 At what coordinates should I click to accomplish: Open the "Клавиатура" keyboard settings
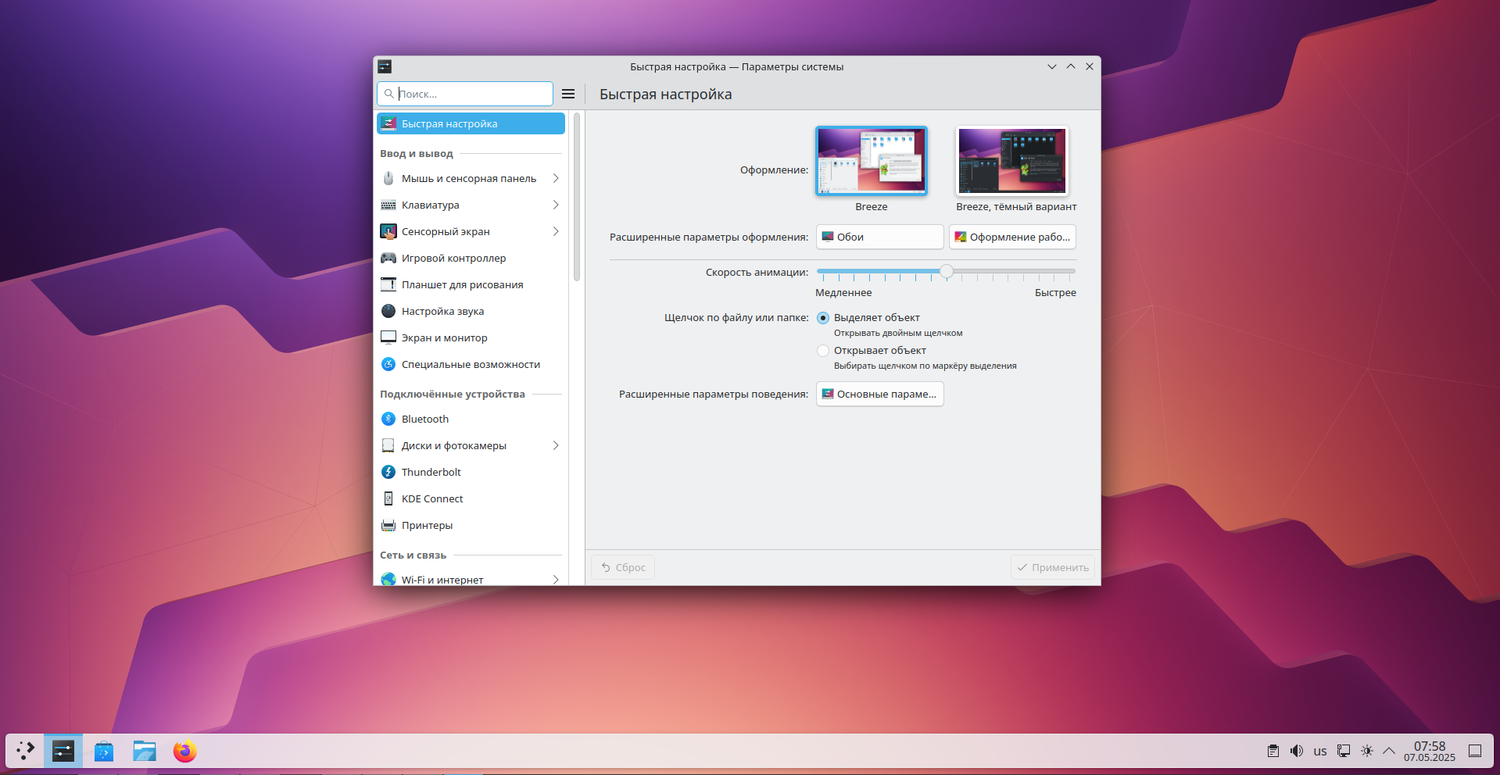coord(471,205)
